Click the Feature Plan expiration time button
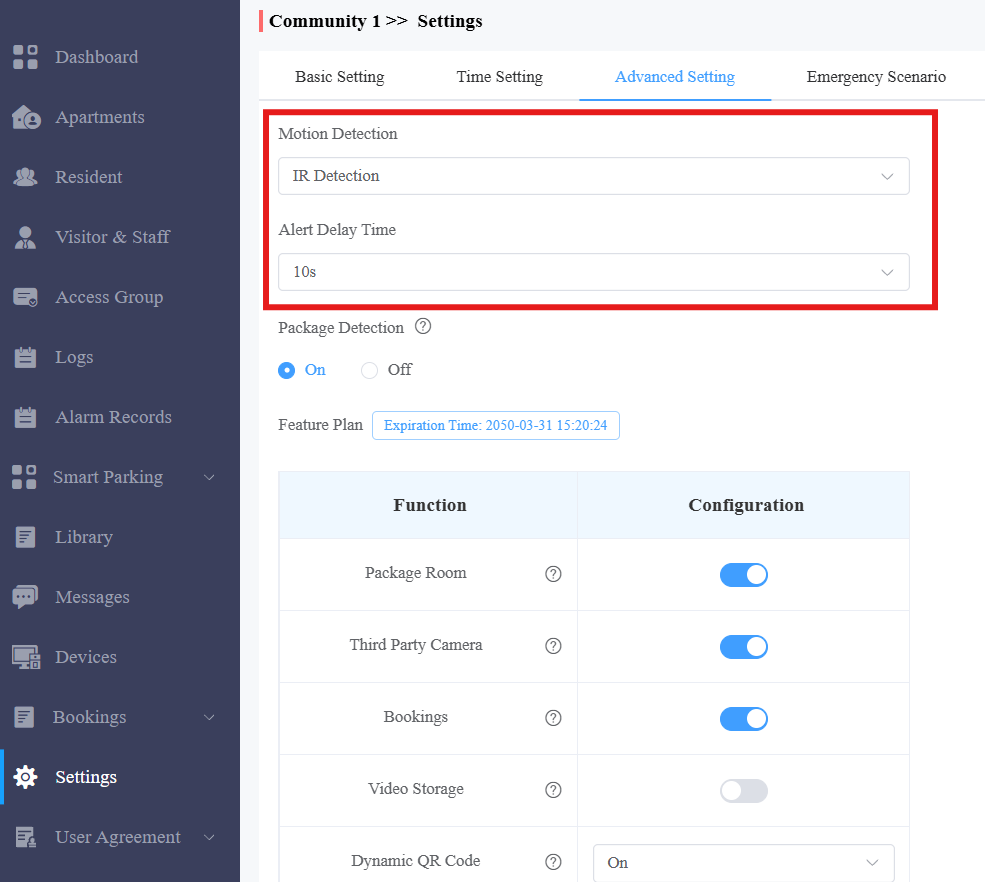Image resolution: width=985 pixels, height=882 pixels. pyautogui.click(x=496, y=425)
